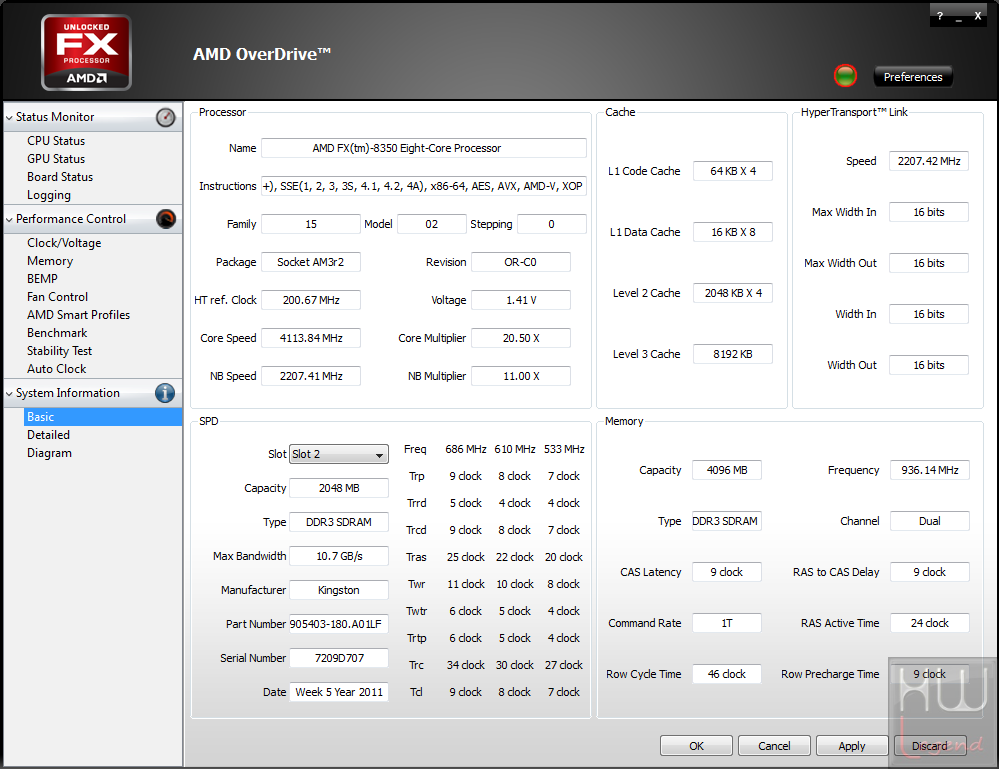Open the Benchmark page
The height and width of the screenshot is (769, 999).
pyautogui.click(x=57, y=333)
